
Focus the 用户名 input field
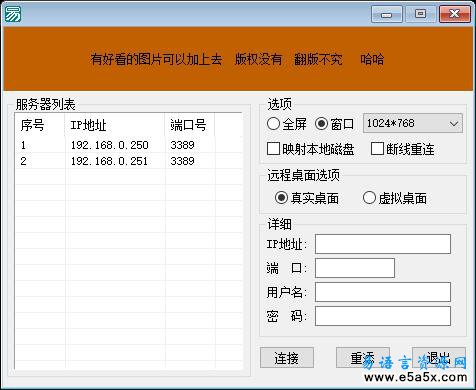383,292
